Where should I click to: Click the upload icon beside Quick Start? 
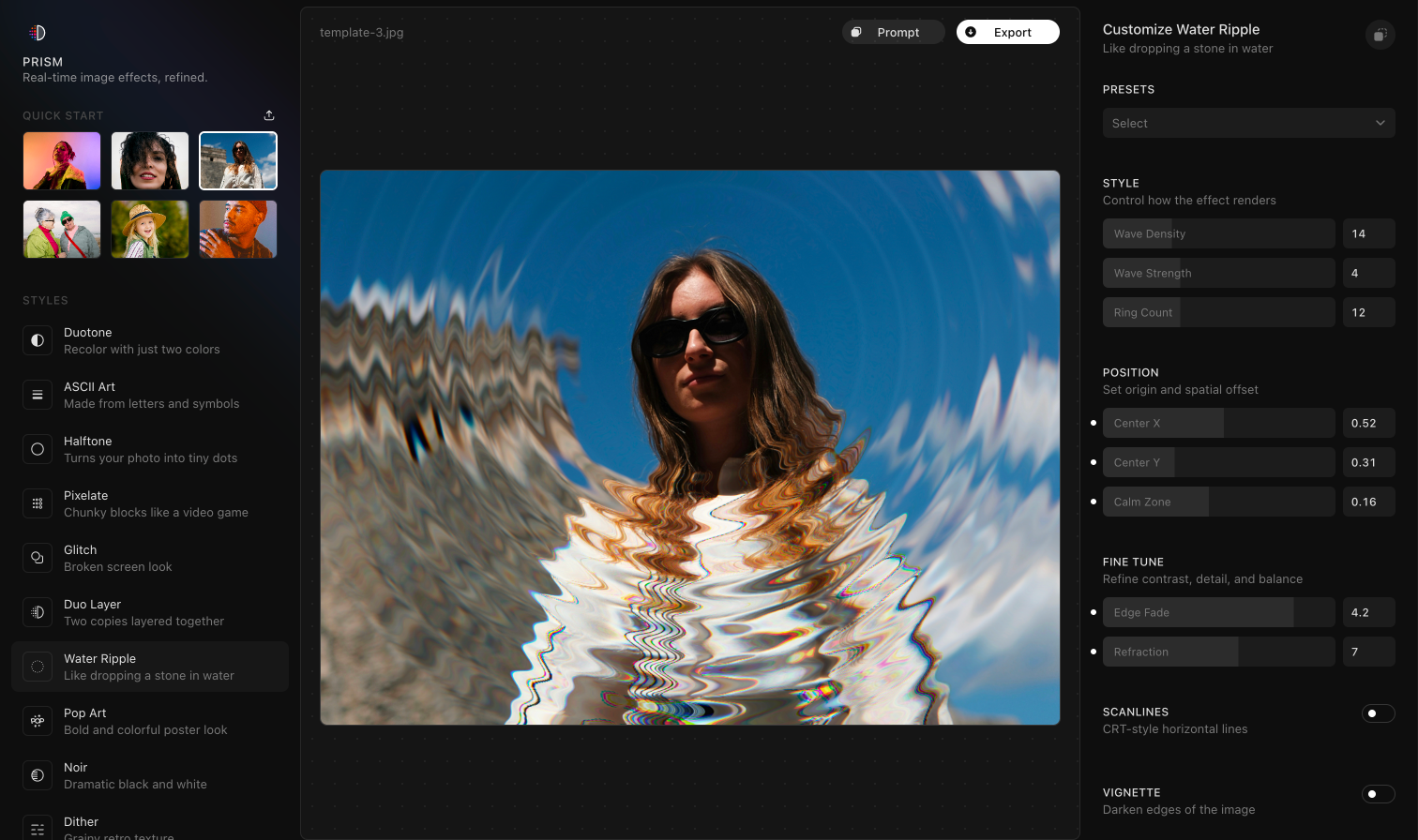coord(269,115)
